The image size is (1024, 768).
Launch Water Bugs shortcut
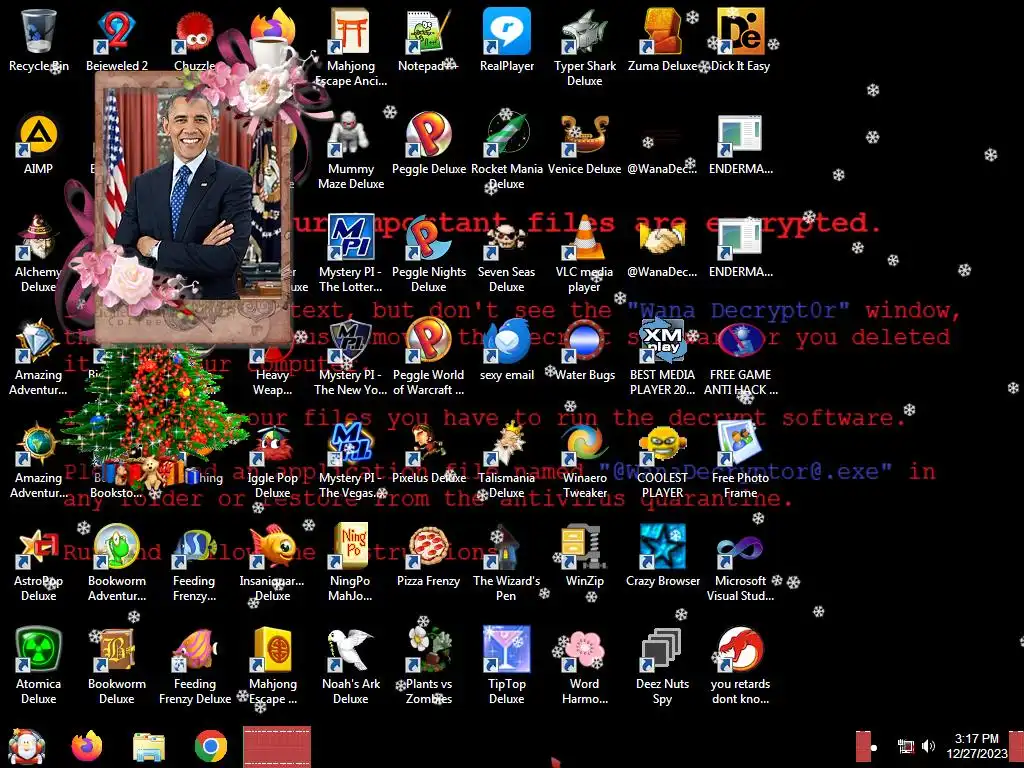click(x=584, y=350)
